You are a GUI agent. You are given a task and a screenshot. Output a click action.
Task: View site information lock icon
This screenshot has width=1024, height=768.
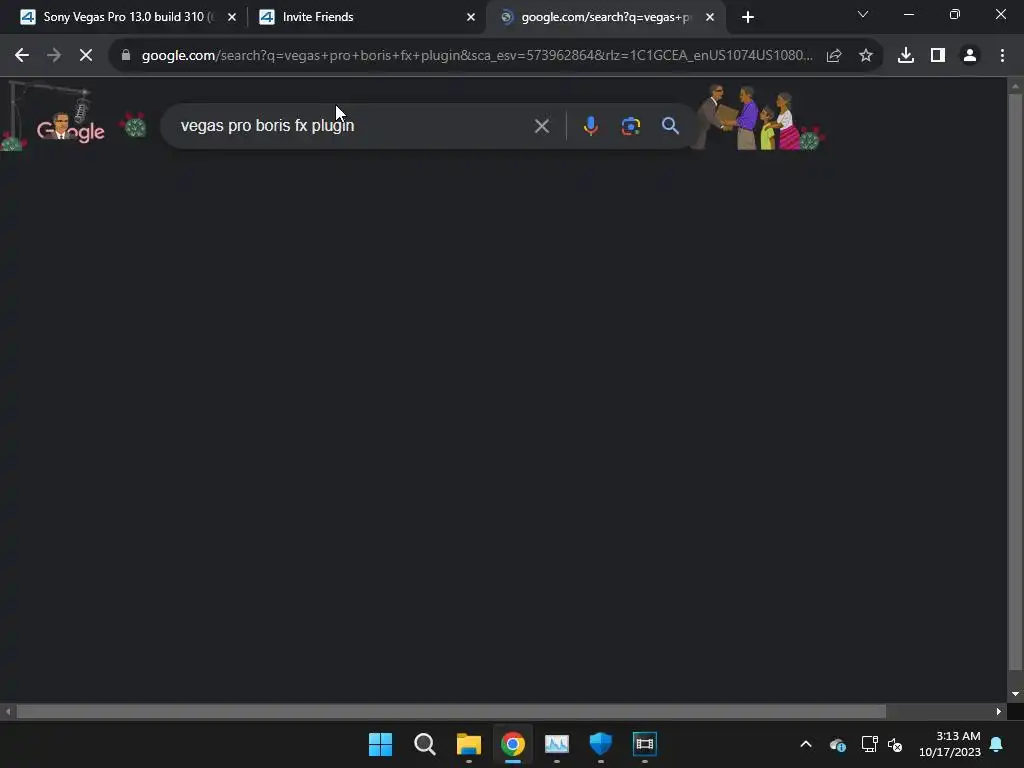pos(126,56)
